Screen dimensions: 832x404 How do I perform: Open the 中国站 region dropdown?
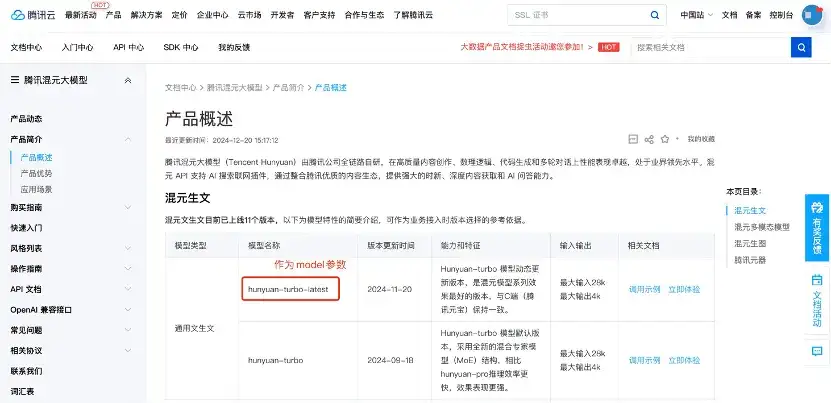pyautogui.click(x=697, y=15)
